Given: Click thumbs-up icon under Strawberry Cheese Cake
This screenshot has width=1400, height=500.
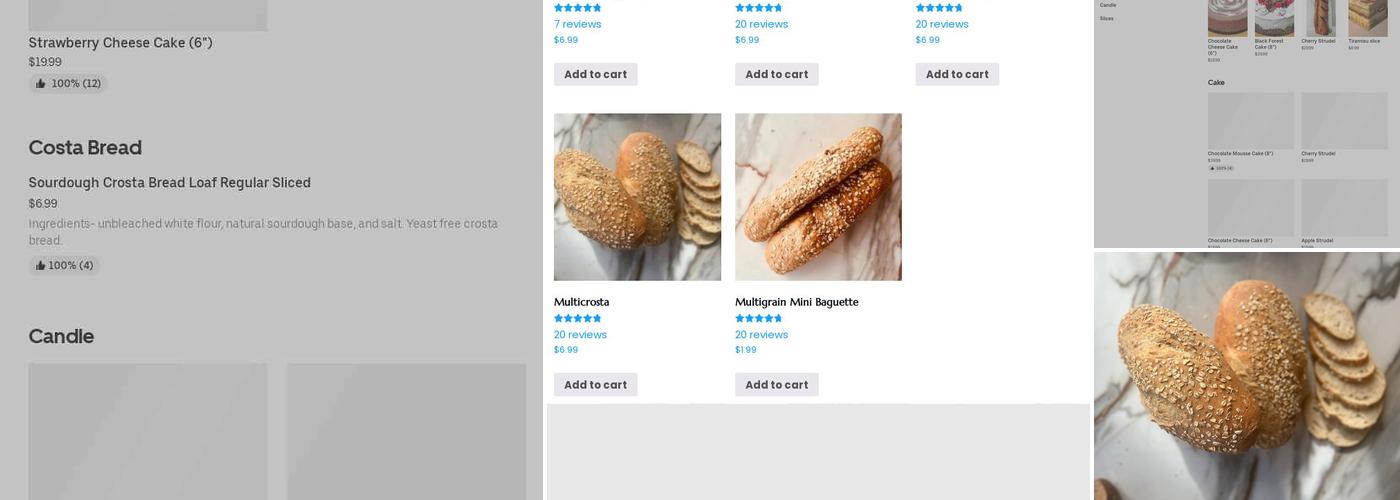Looking at the screenshot, I should (41, 84).
